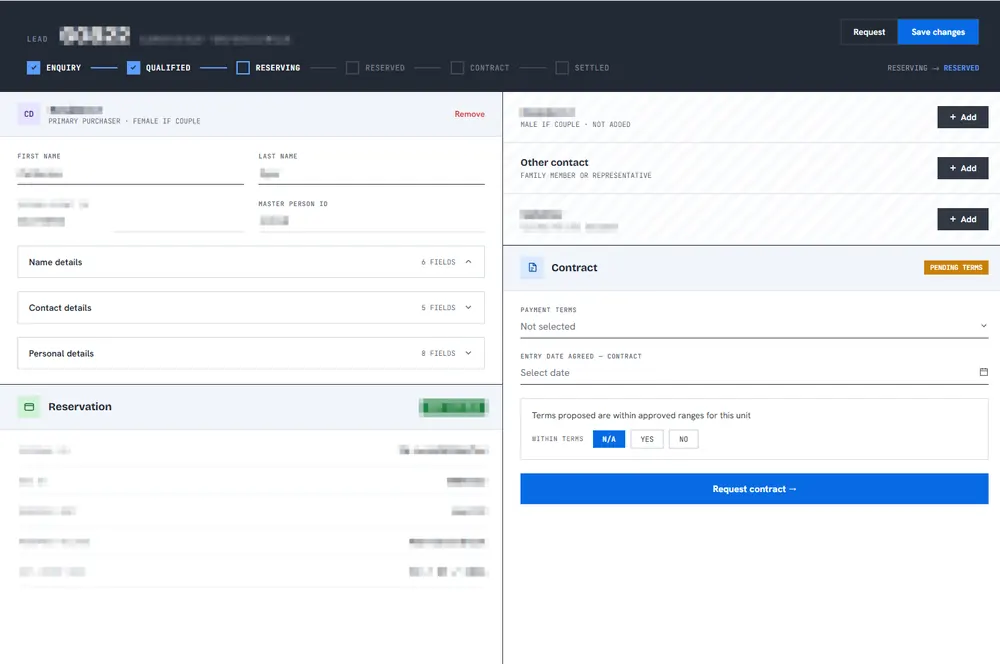
Task: Add an Other contact
Action: point(962,168)
